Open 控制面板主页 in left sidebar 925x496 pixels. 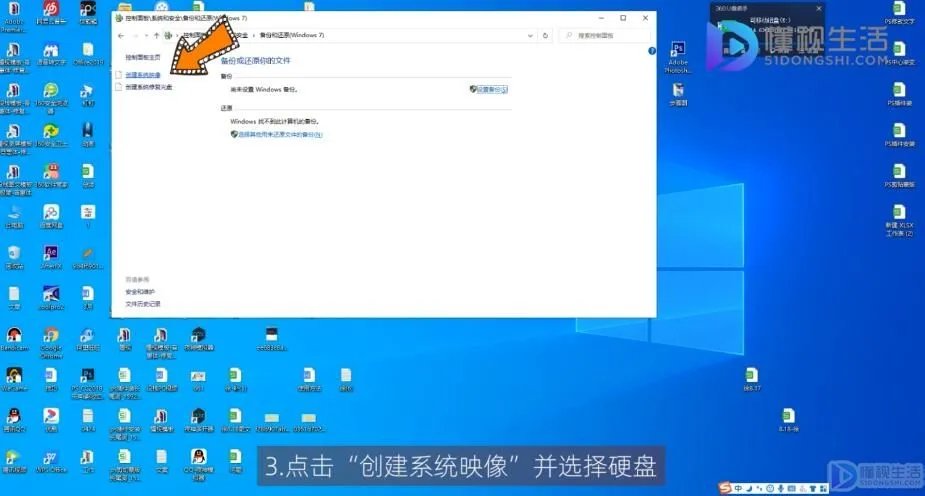click(143, 57)
